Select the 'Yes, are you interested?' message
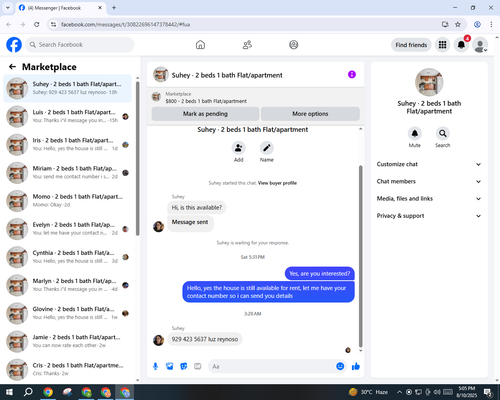Viewport: 500px width, 400px height. pyautogui.click(x=320, y=274)
